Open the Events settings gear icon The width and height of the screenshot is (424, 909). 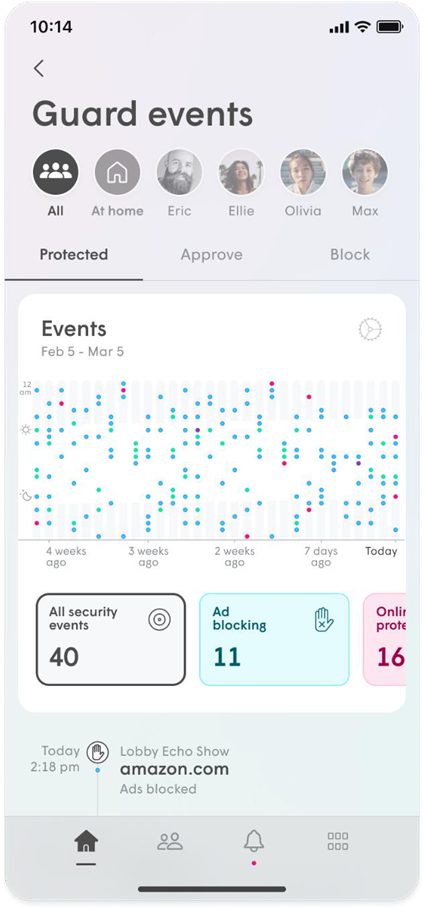(x=370, y=329)
